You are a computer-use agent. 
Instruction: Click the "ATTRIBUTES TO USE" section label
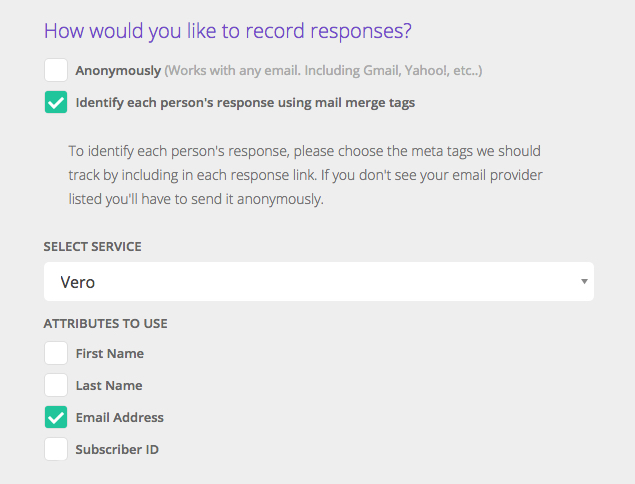pos(105,323)
